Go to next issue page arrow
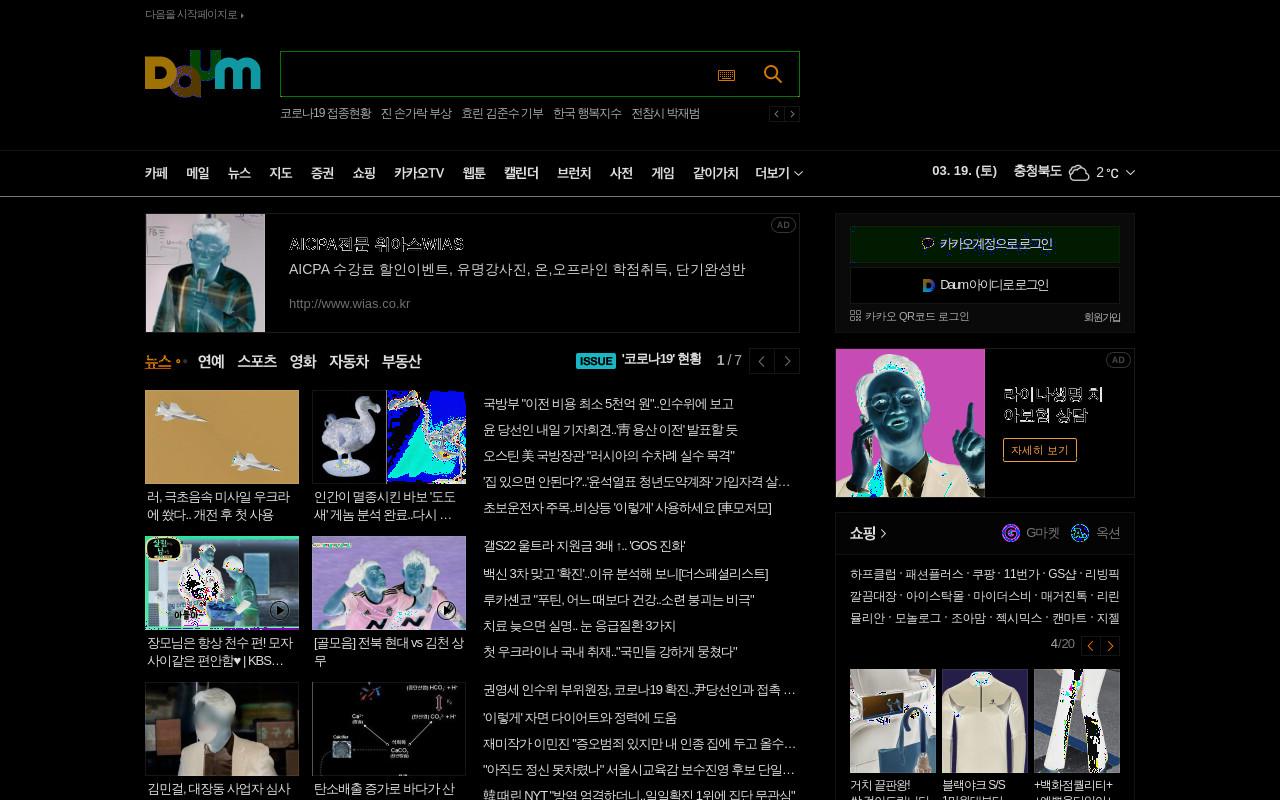This screenshot has height=800, width=1280. click(x=787, y=361)
